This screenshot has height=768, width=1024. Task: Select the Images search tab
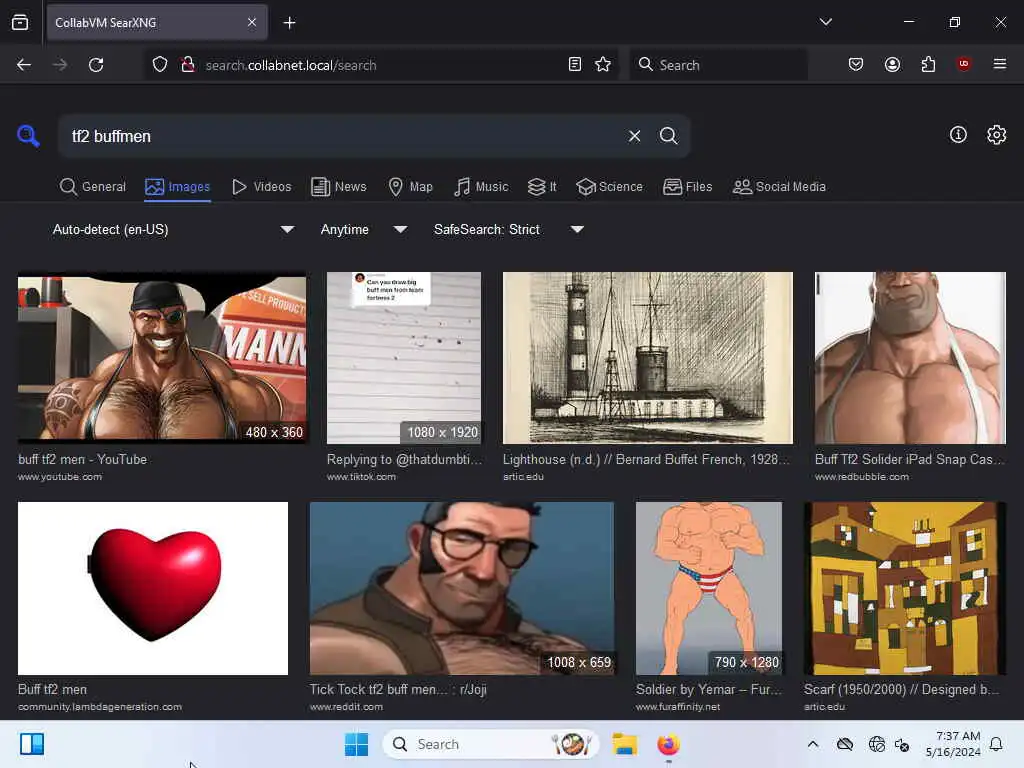pos(178,187)
